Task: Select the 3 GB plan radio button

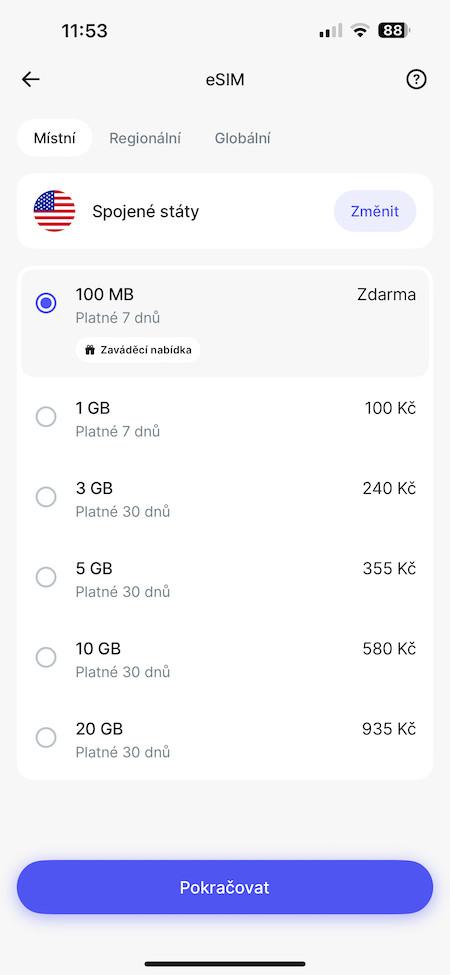Action: click(x=46, y=497)
